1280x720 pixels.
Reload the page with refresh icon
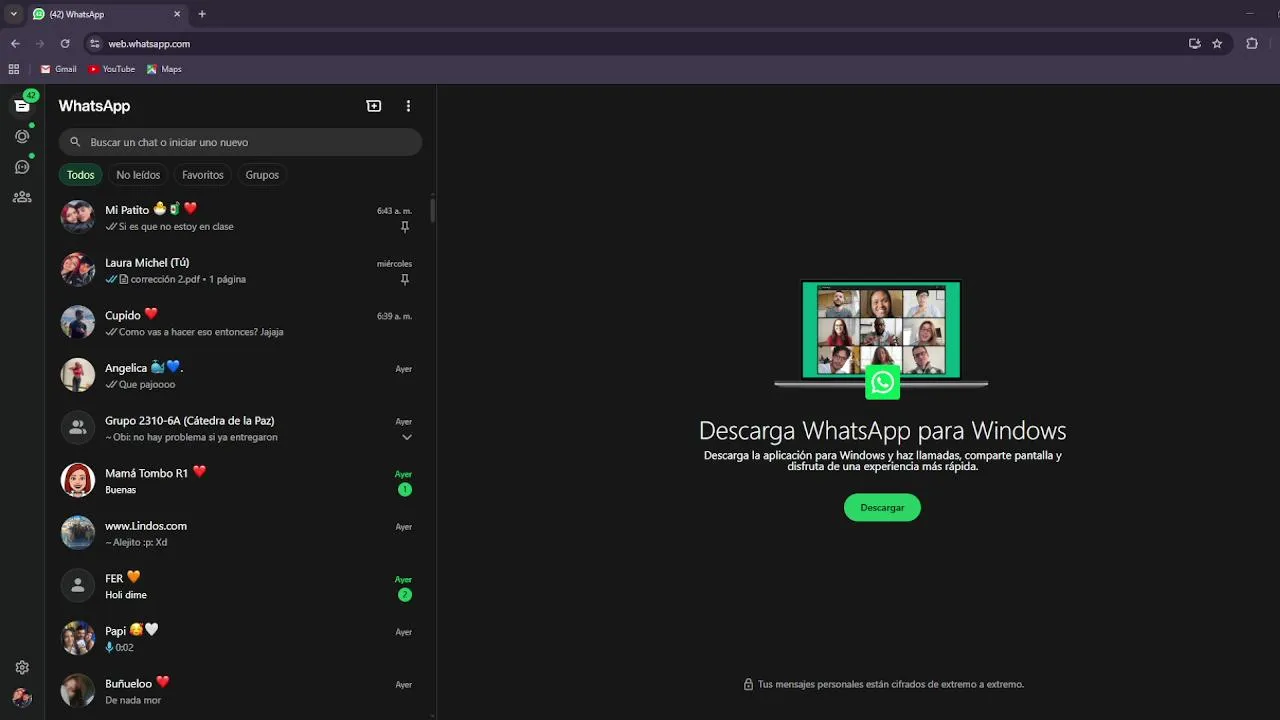pyautogui.click(x=65, y=44)
